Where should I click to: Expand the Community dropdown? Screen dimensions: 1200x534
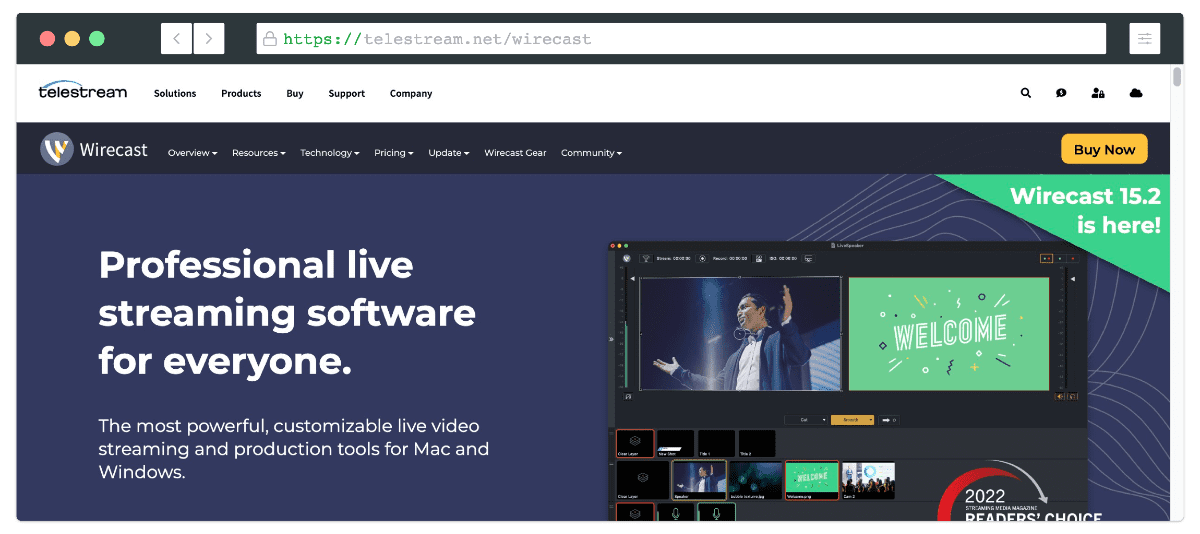click(591, 153)
